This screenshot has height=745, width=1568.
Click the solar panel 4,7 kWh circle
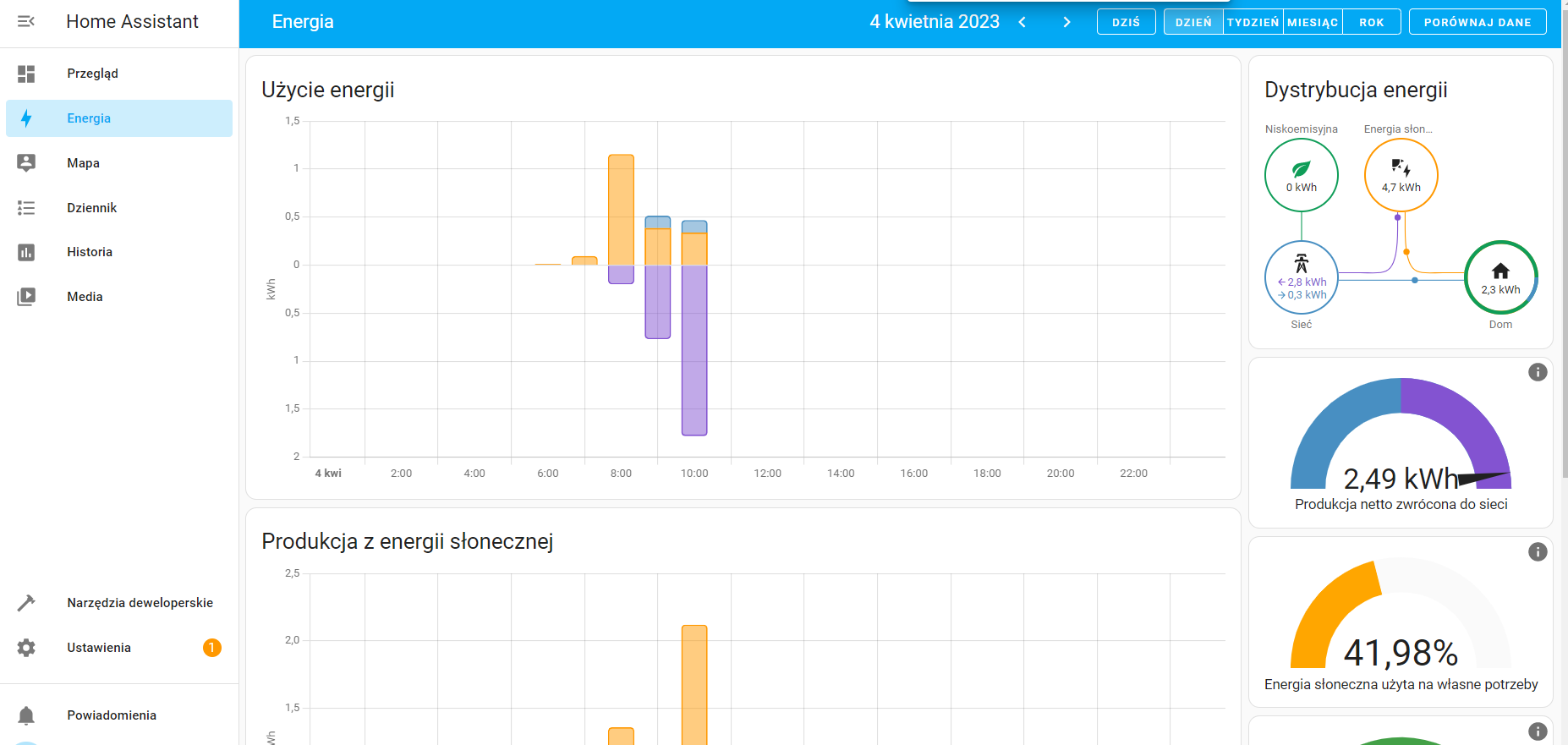pos(1401,175)
